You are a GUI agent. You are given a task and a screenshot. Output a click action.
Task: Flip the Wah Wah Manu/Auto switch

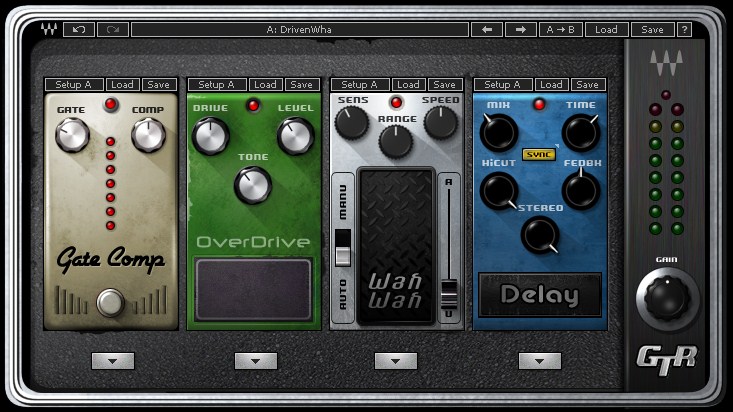343,247
